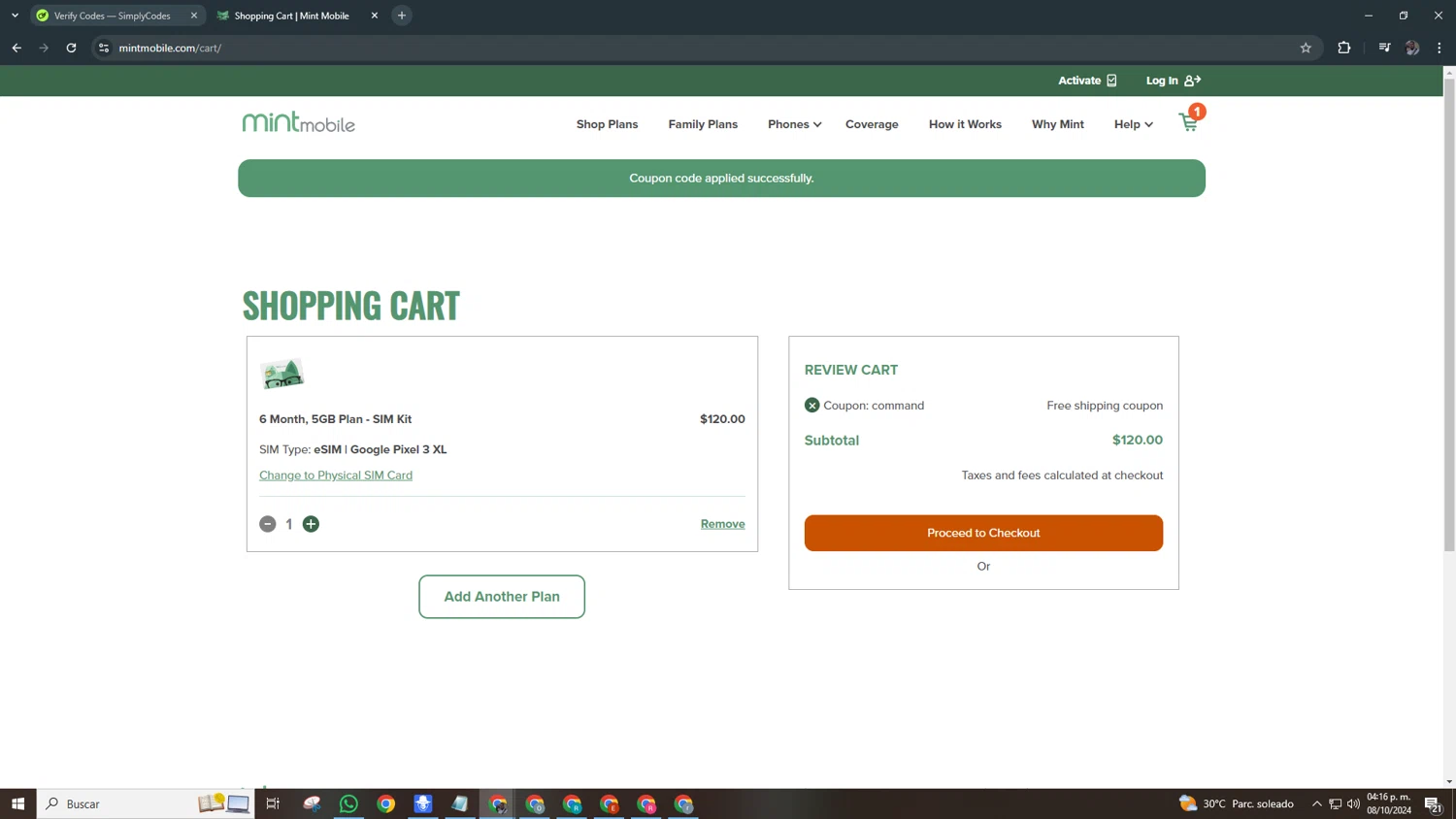Go back to the previous page

(17, 48)
